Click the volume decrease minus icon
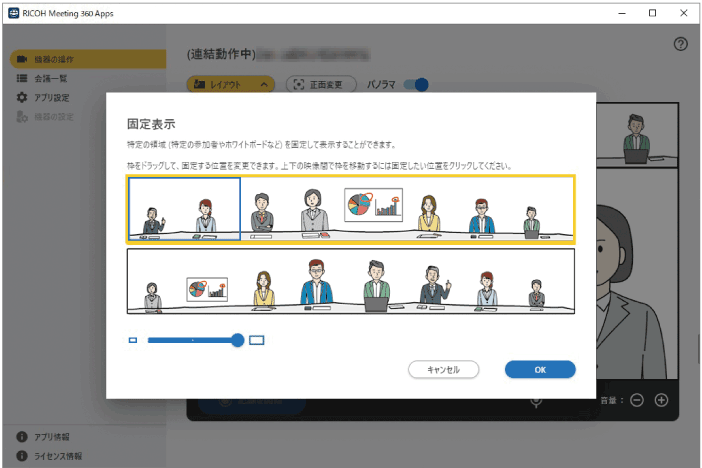This screenshot has width=702, height=468. (637, 400)
